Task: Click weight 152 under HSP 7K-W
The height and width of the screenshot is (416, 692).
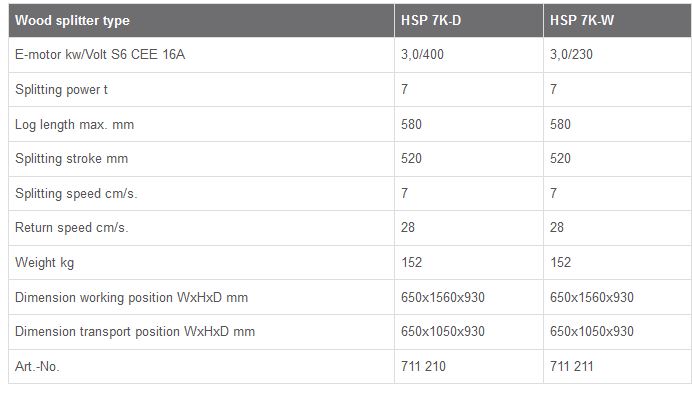Action: tap(561, 263)
